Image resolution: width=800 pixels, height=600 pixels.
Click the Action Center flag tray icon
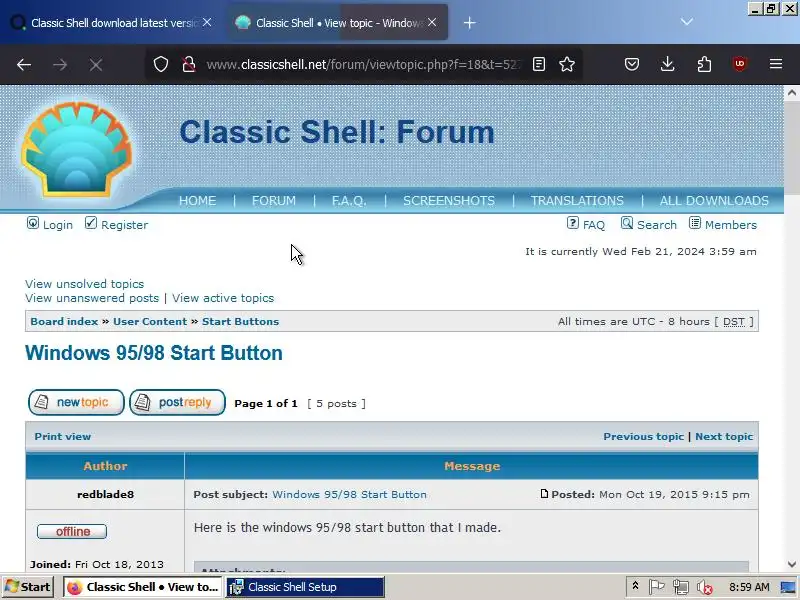tap(657, 587)
